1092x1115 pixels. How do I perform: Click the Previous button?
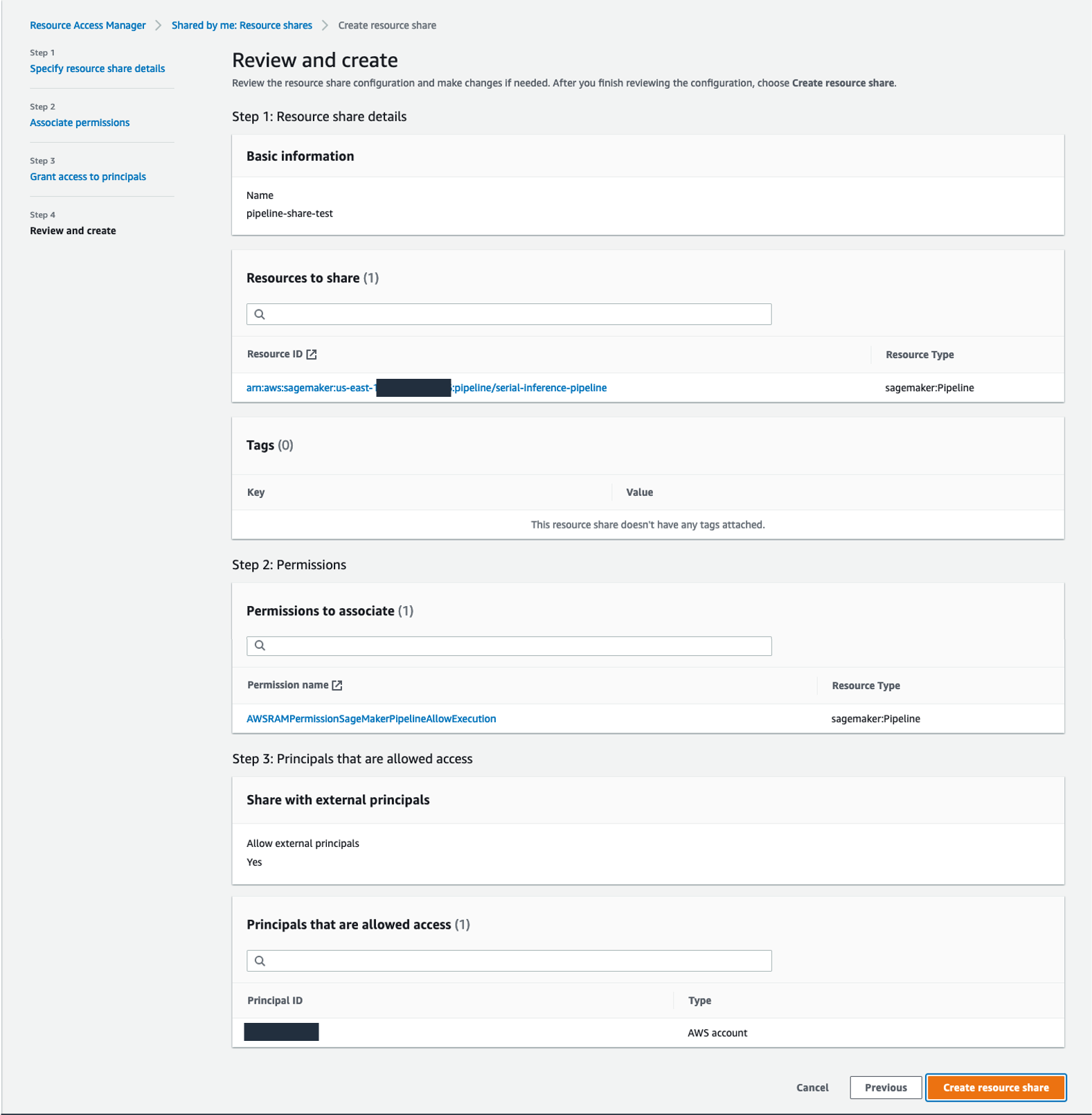pos(885,1087)
